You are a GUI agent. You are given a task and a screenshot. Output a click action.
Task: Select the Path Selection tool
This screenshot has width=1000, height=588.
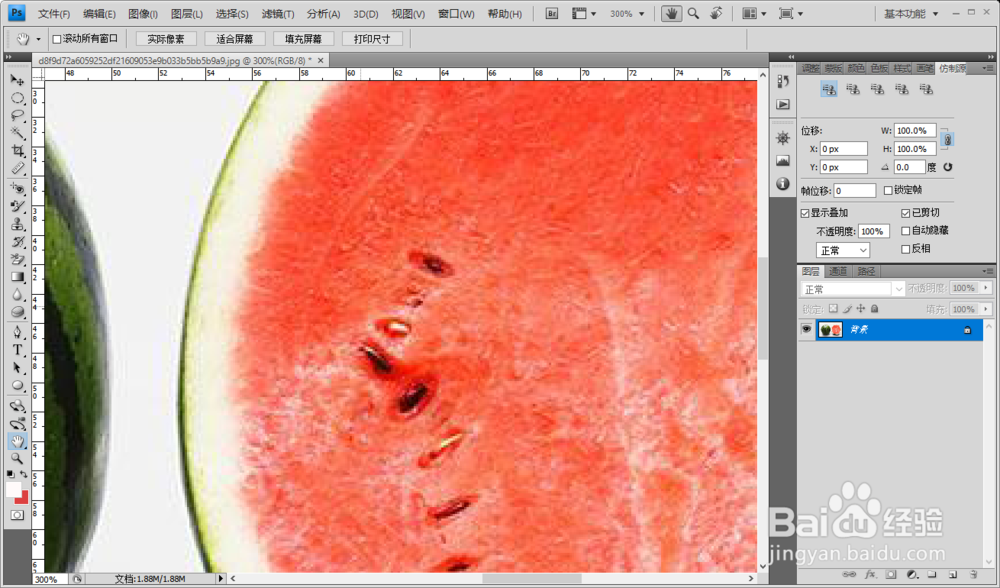pos(17,368)
